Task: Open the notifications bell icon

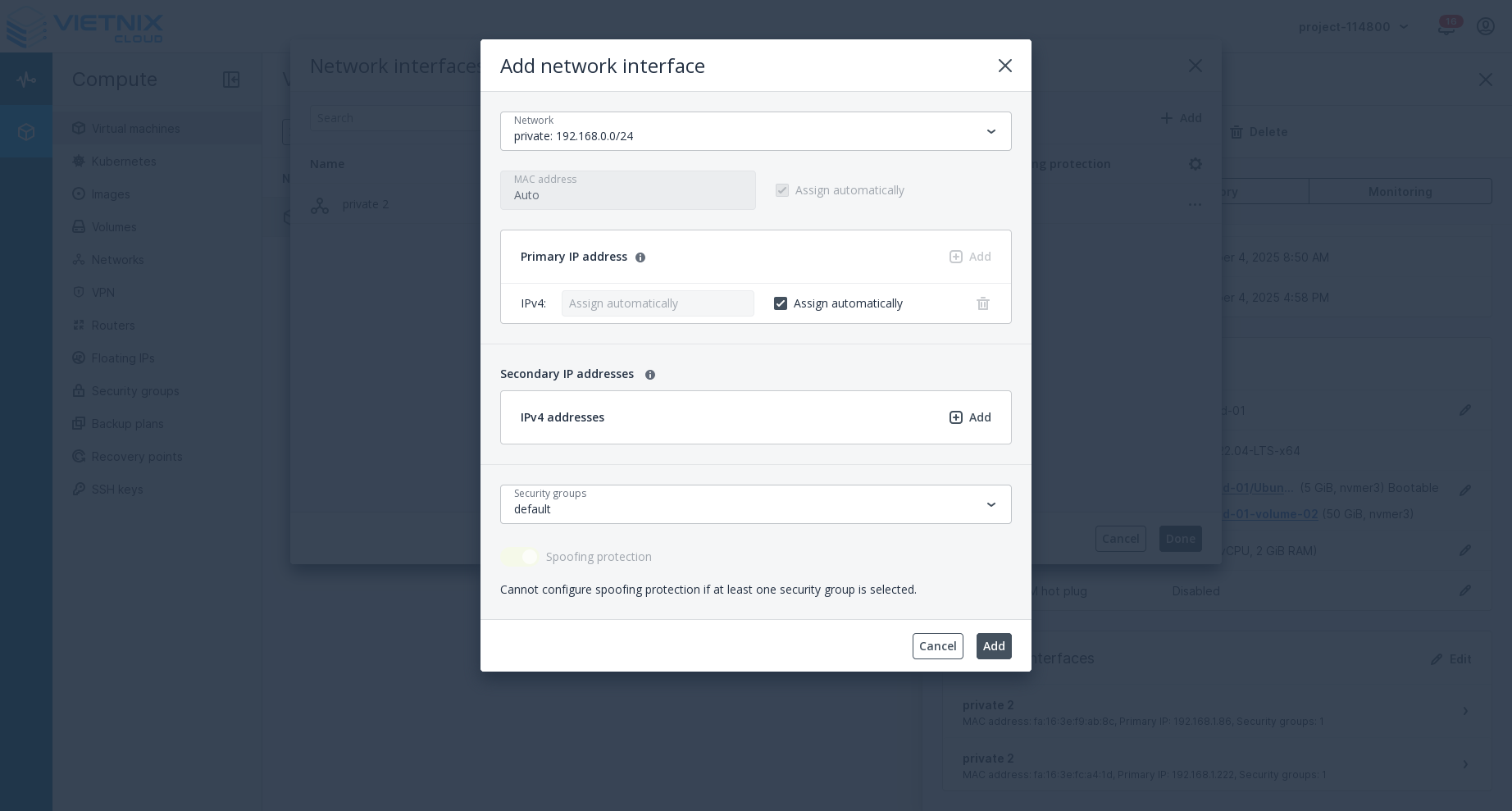Action: [1446, 26]
